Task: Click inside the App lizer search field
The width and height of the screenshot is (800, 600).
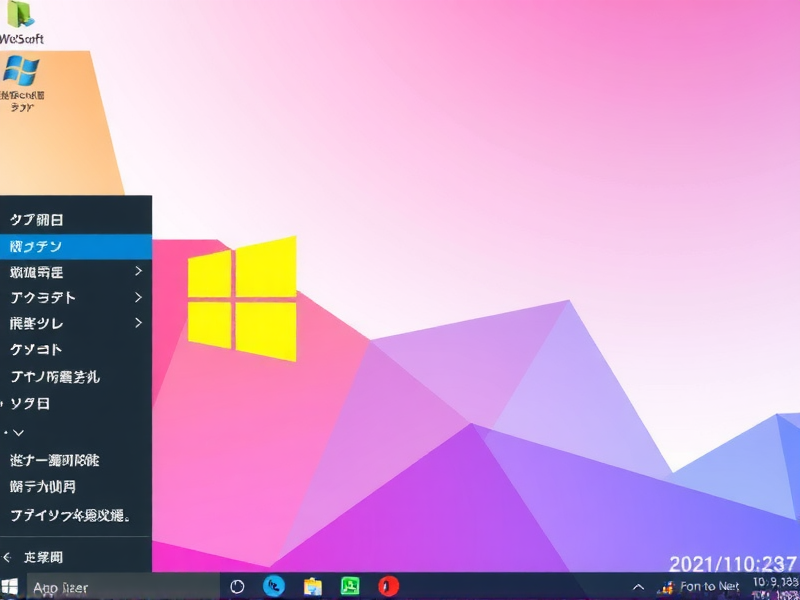Action: tap(110, 587)
